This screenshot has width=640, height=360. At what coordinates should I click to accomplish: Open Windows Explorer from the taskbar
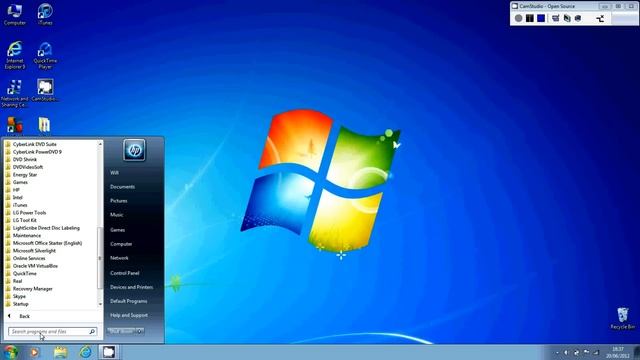[60, 352]
